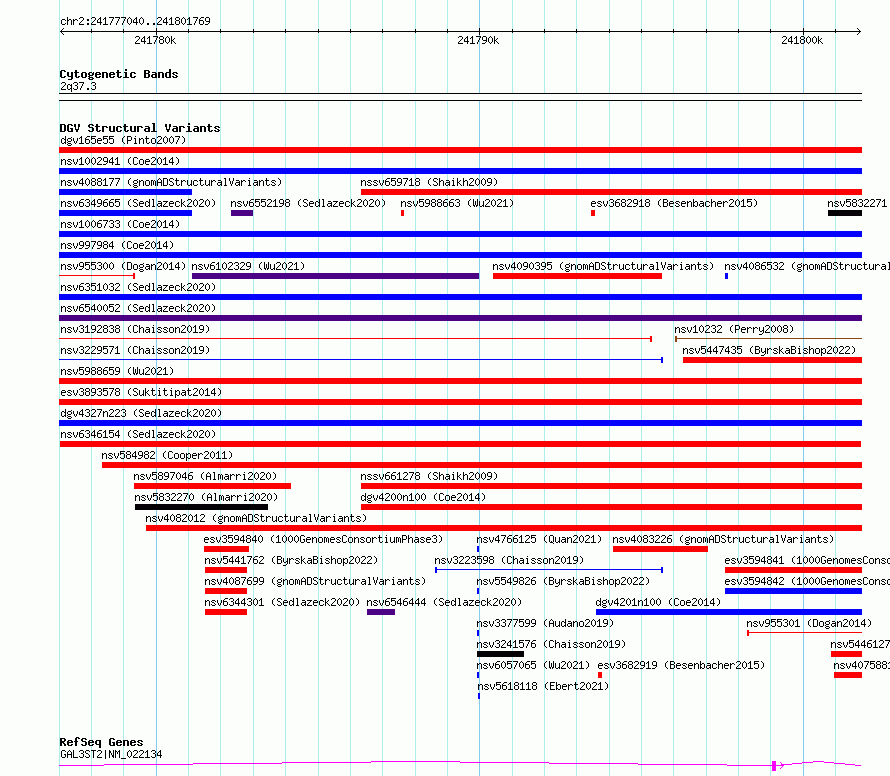Click the nsv10232 (Perry2008) label
Image resolution: width=890 pixels, height=776 pixels.
pyautogui.click(x=734, y=329)
